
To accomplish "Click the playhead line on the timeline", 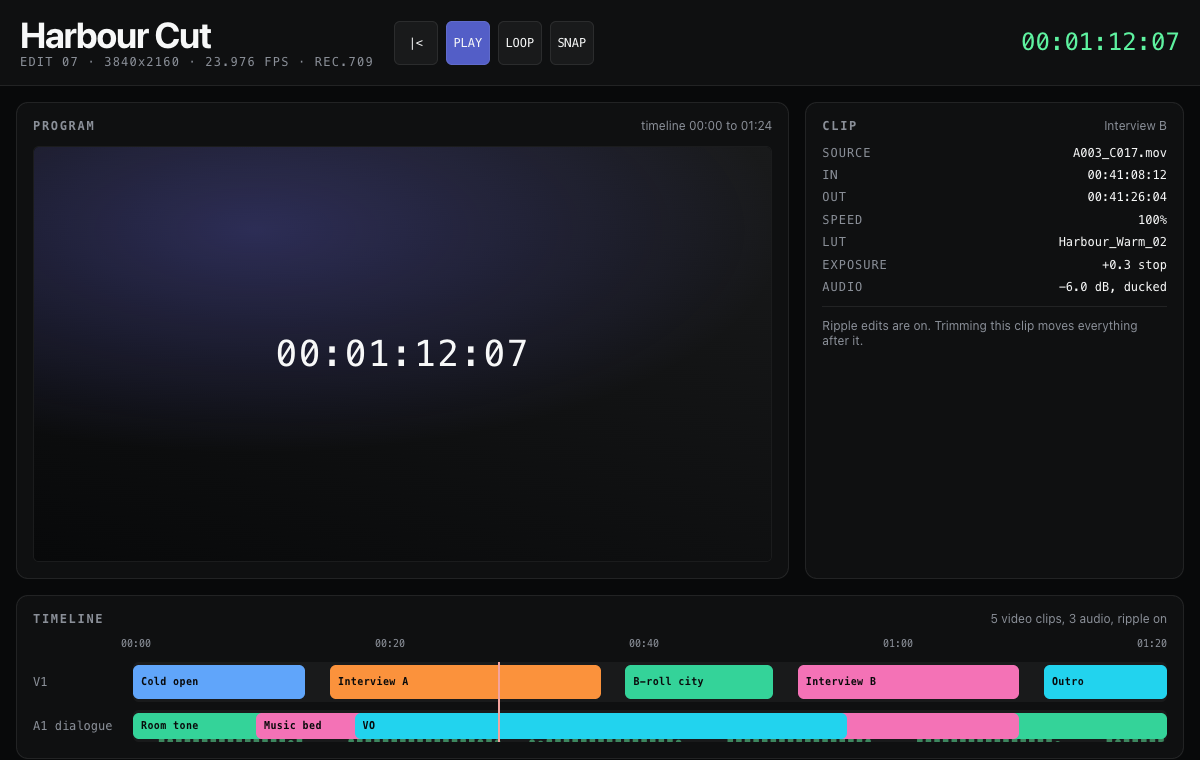I will point(498,702).
